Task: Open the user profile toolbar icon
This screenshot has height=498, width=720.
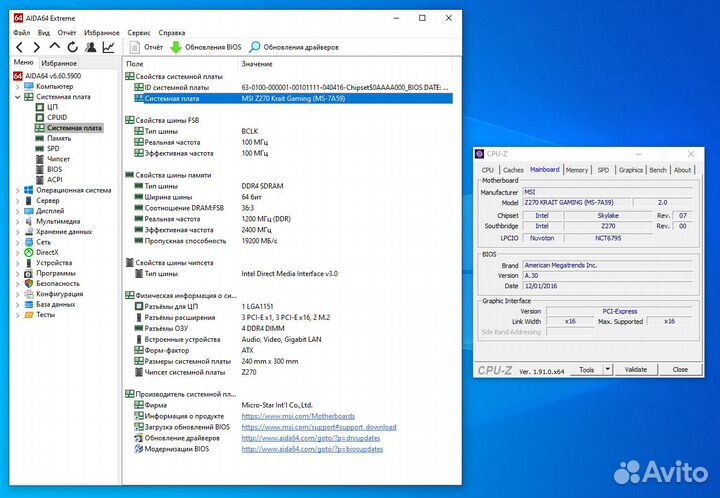Action: pos(90,47)
